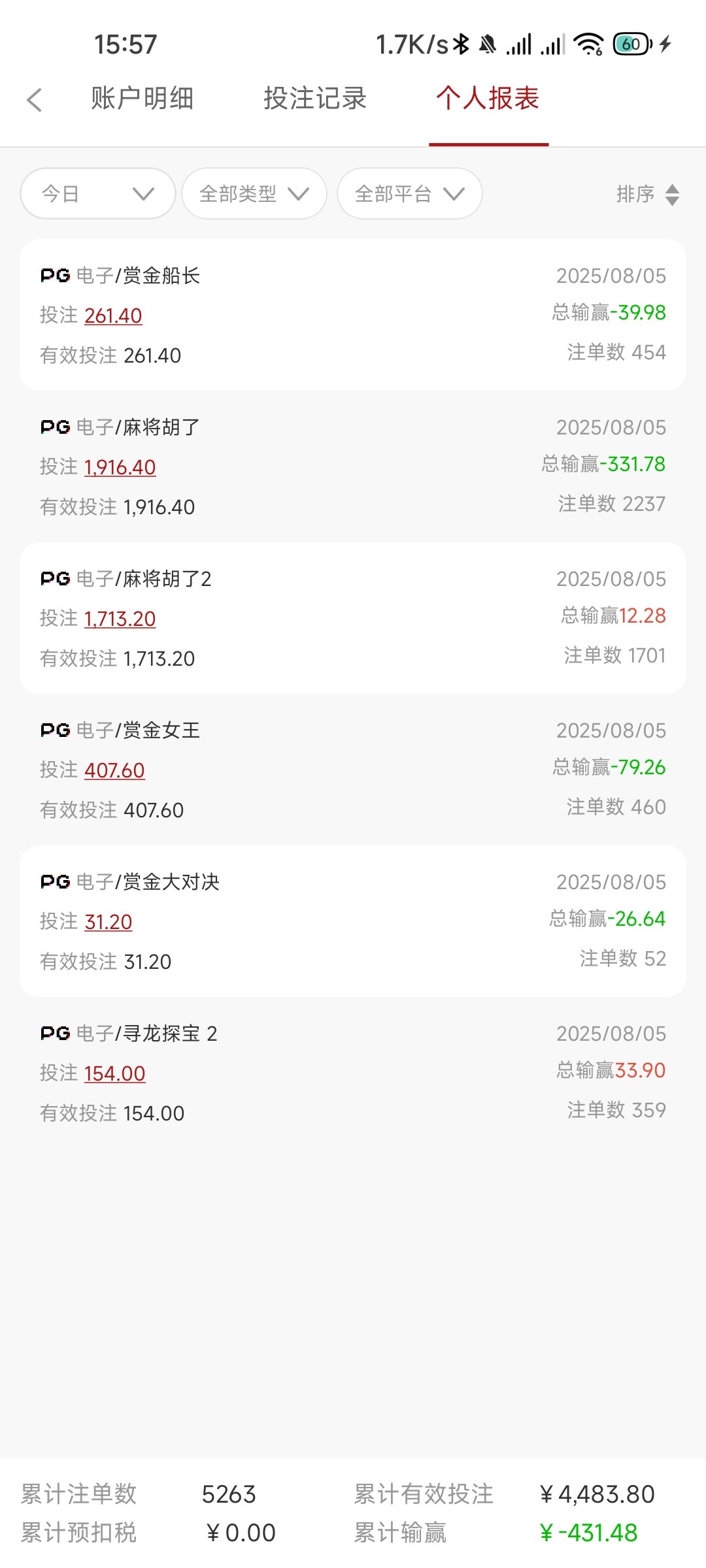Expand the 全部类型 filter dropdown

pyautogui.click(x=254, y=194)
